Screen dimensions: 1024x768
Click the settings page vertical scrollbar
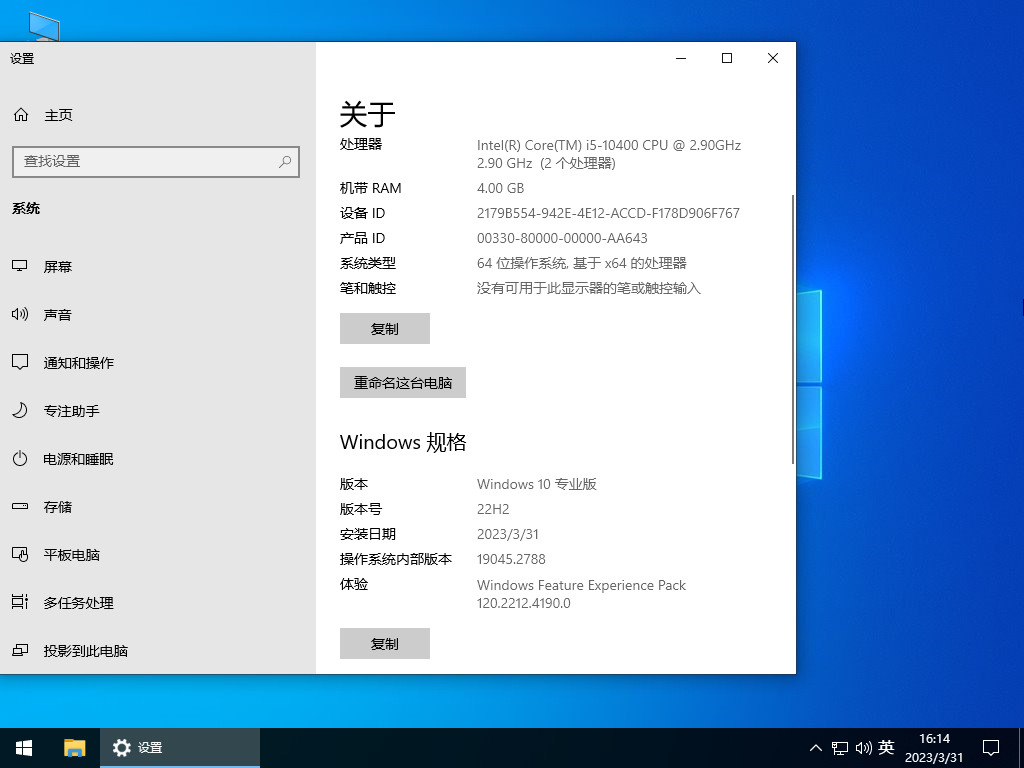pos(792,330)
